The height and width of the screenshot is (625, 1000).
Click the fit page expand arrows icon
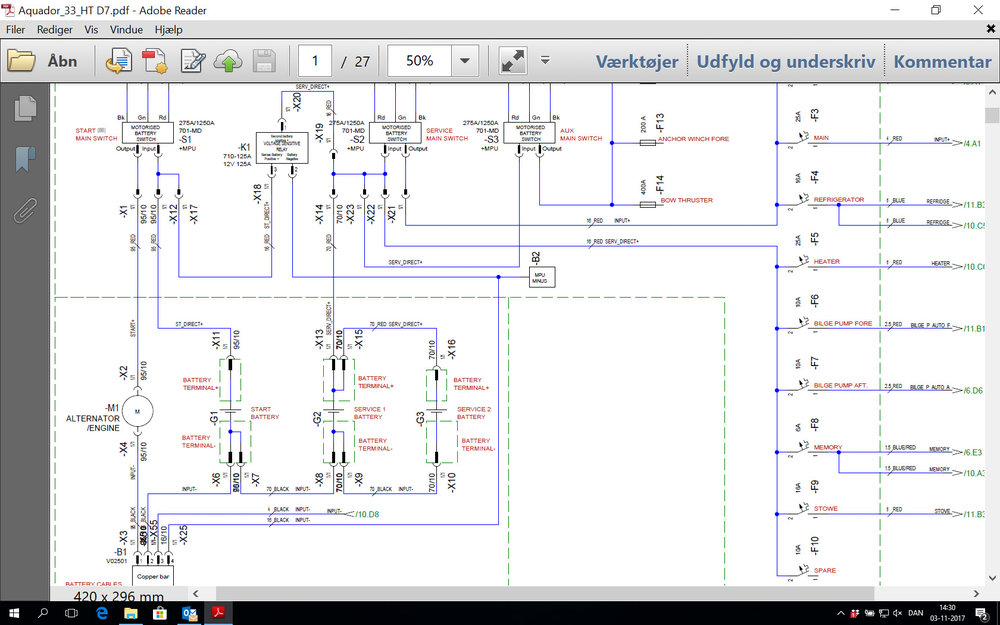point(513,61)
